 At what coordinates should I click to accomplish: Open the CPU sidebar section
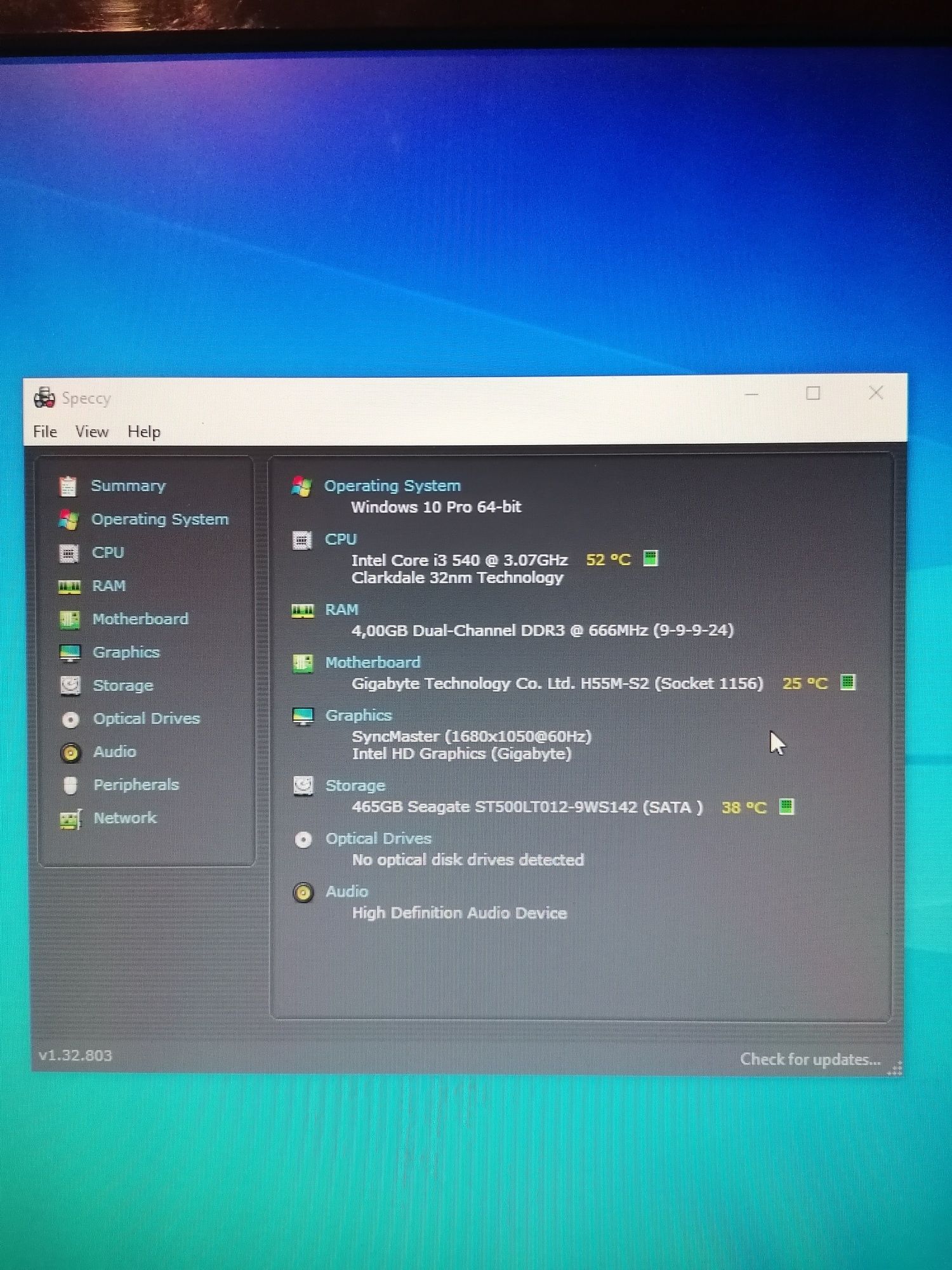point(108,552)
